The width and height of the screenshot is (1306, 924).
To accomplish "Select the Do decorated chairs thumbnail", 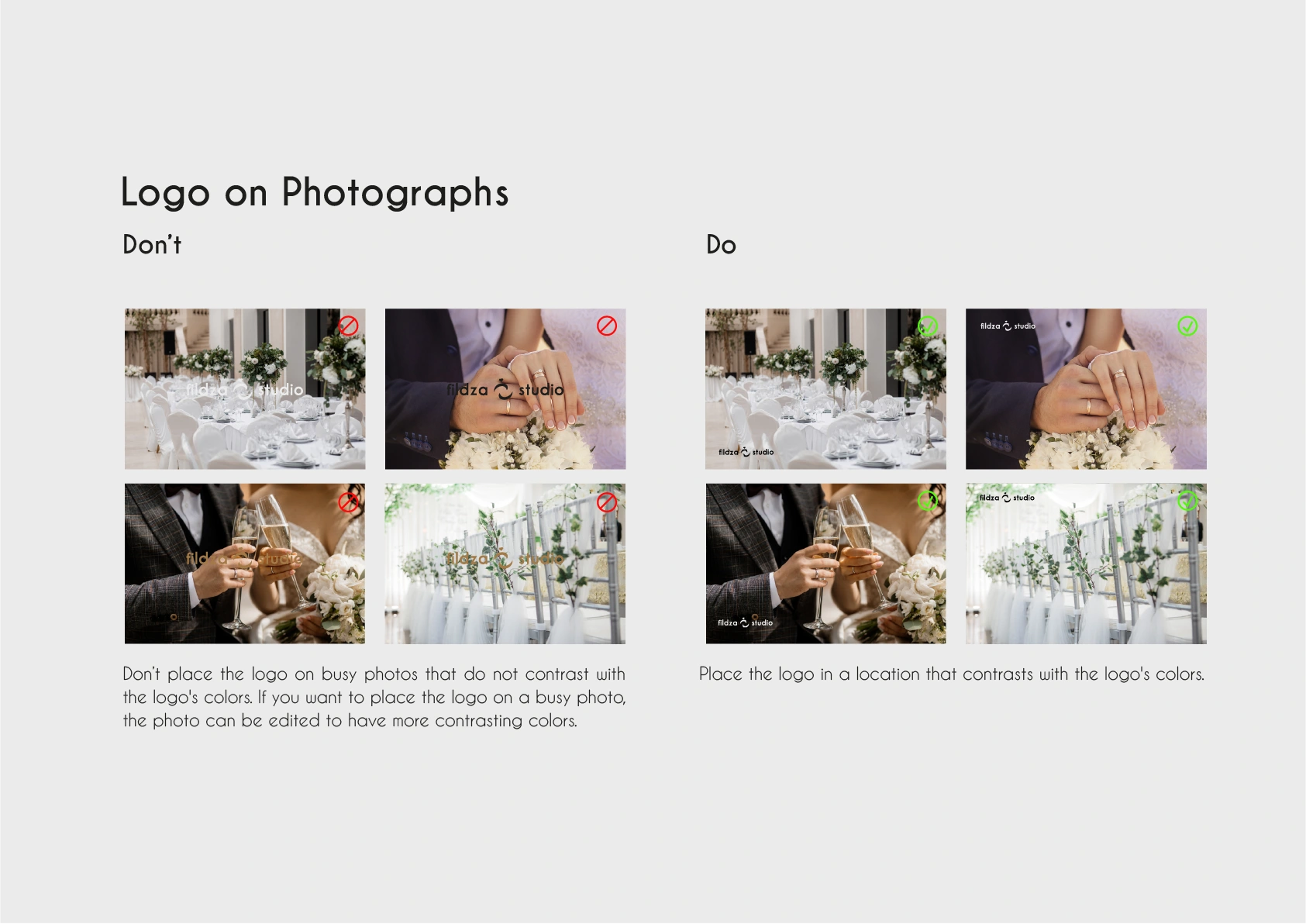I will 1086,564.
